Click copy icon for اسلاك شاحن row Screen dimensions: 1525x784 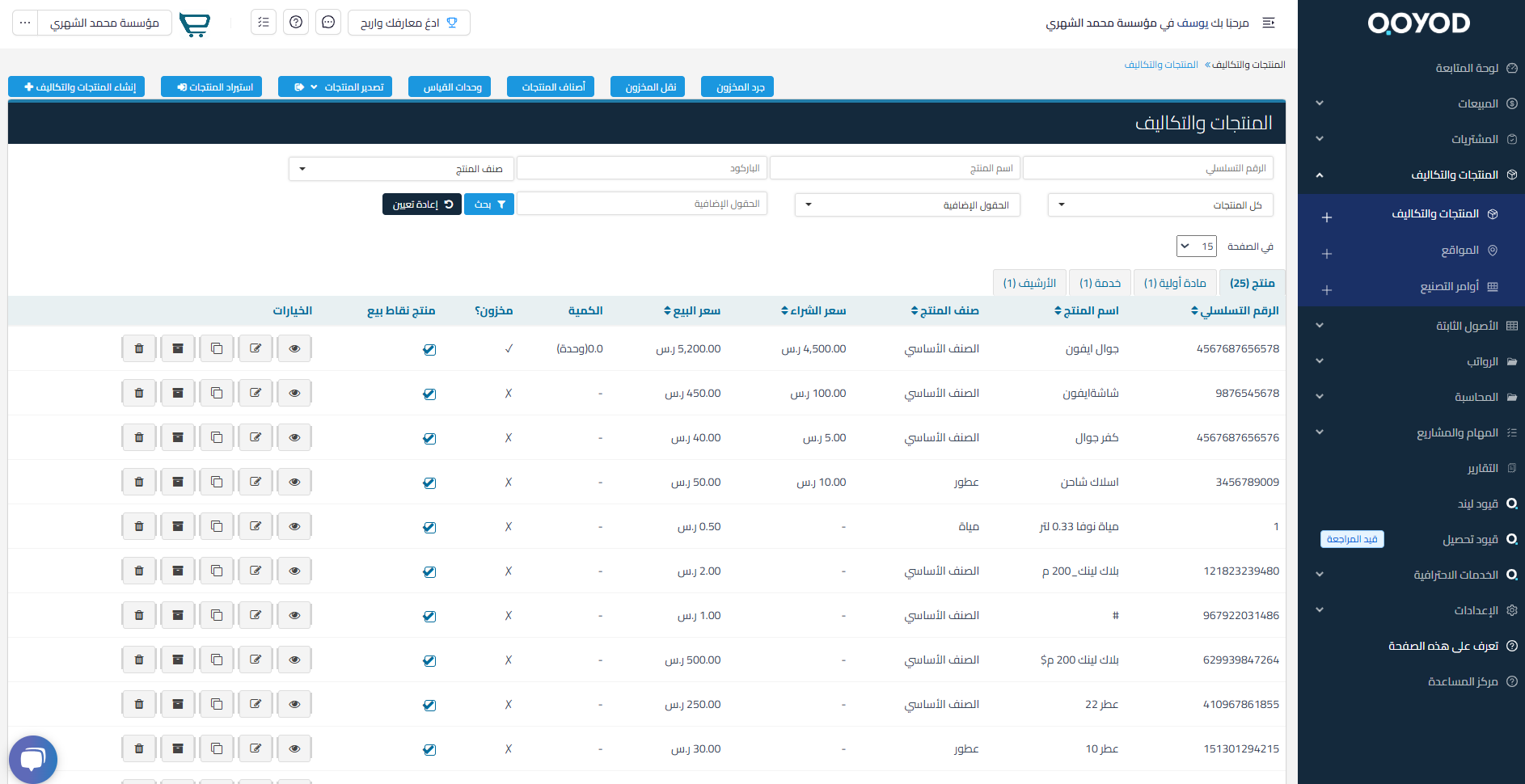coord(217,482)
